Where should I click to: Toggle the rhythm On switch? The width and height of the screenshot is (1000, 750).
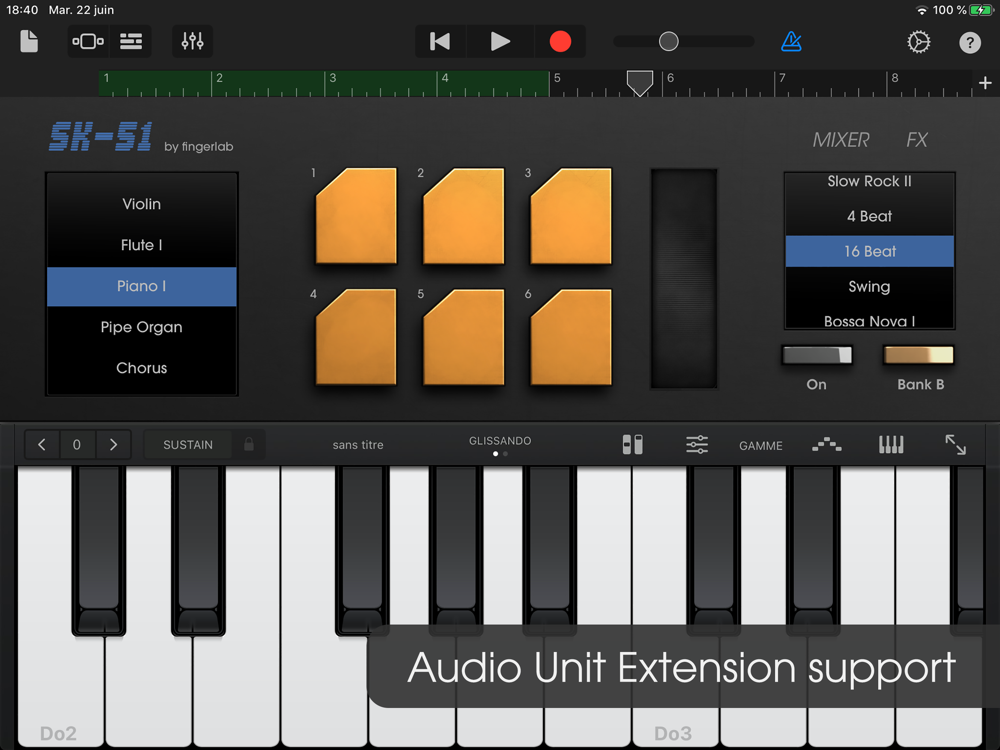[817, 355]
